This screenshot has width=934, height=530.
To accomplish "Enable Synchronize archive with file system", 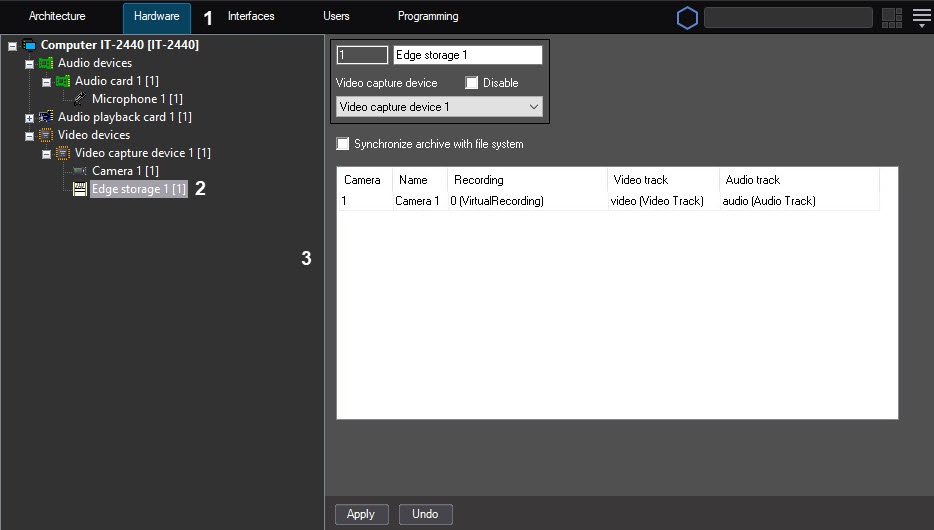I will [343, 144].
